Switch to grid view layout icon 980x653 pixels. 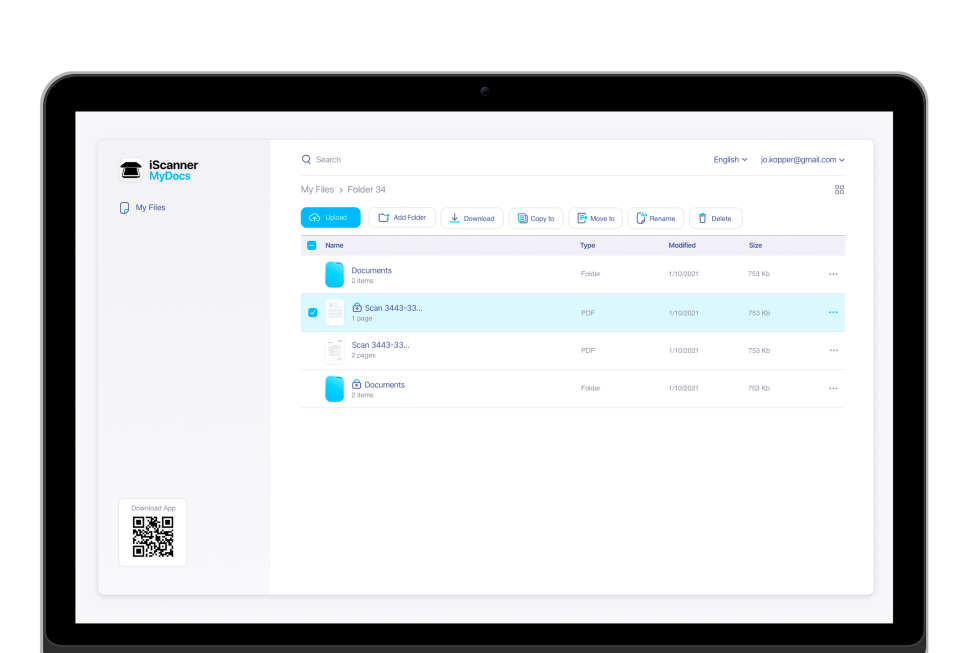pyautogui.click(x=839, y=189)
